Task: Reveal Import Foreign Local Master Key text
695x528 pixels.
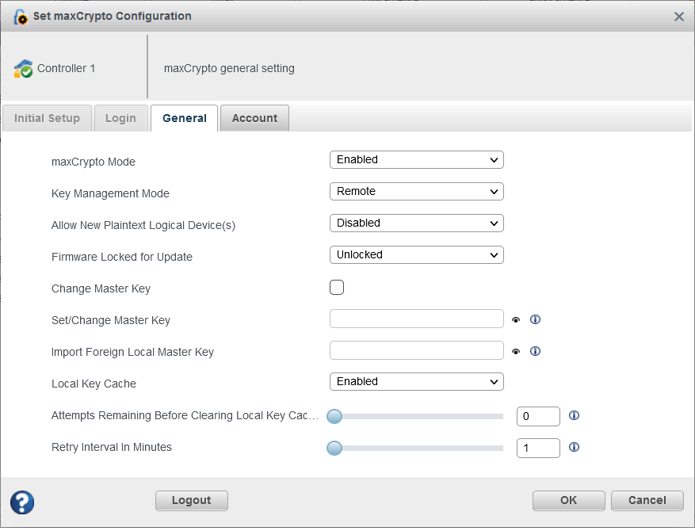Action: 516,352
